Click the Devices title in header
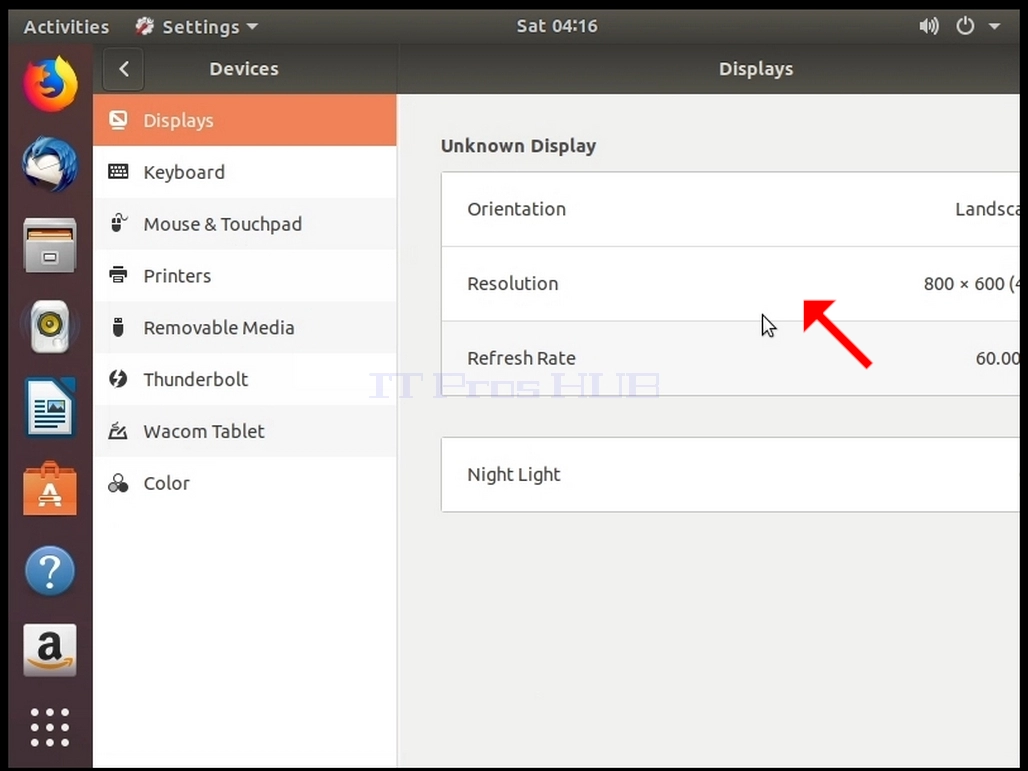Screen dimensions: 1028x771 coord(244,69)
